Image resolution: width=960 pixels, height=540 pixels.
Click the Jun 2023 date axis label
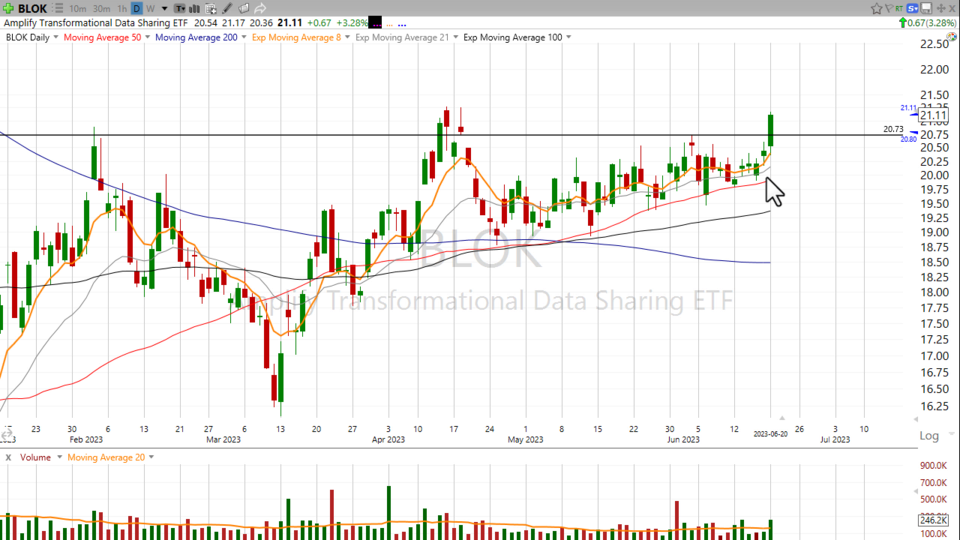(683, 440)
